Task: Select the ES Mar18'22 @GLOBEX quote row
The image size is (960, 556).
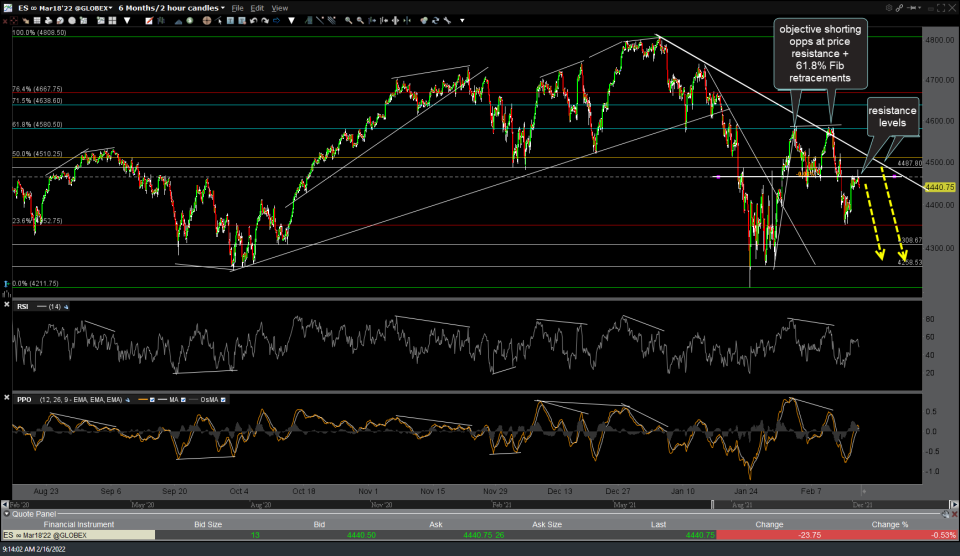Action: pyautogui.click(x=480, y=535)
